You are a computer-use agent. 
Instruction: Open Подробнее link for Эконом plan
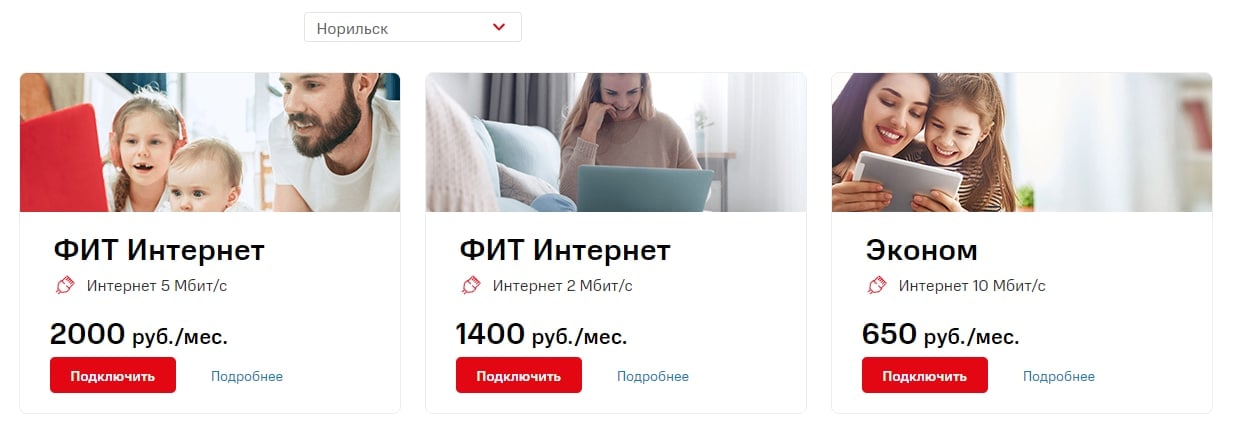[1059, 377]
